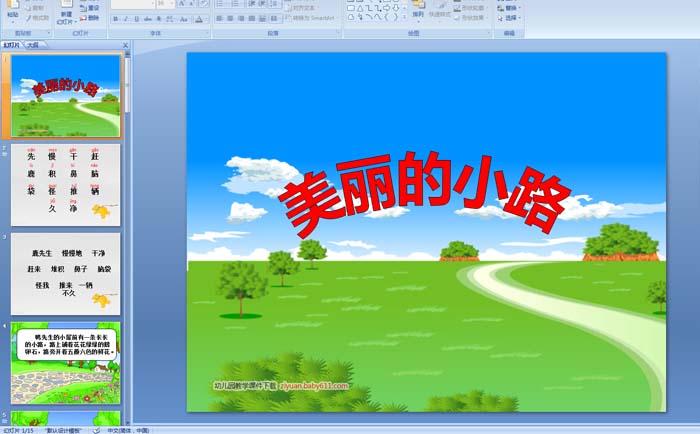Toggle Italic formatting
The height and width of the screenshot is (434, 700).
126,19
